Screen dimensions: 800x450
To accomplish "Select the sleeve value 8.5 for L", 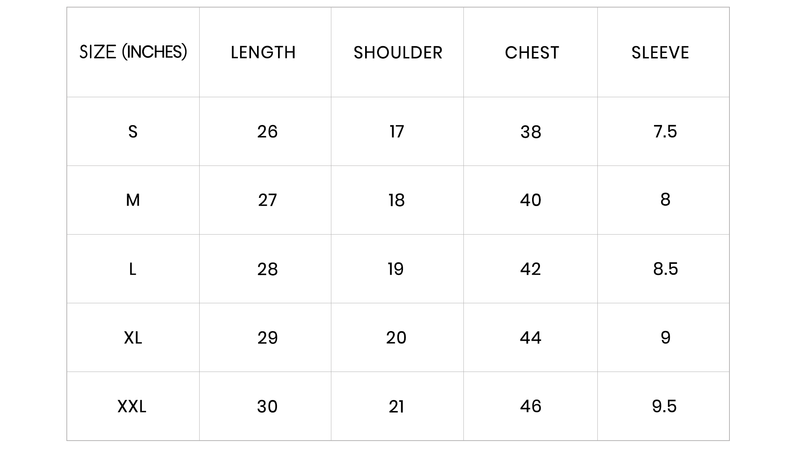I will tap(665, 269).
